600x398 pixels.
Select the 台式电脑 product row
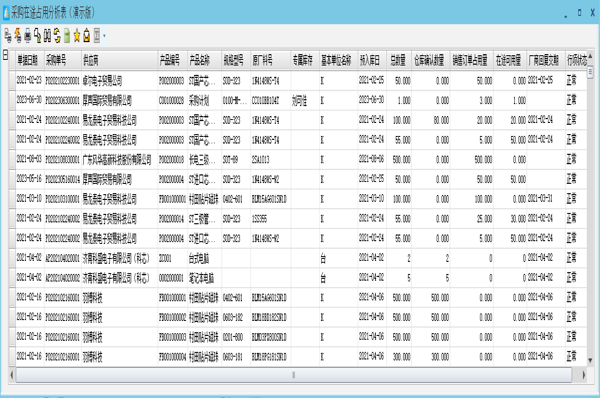coord(298,258)
